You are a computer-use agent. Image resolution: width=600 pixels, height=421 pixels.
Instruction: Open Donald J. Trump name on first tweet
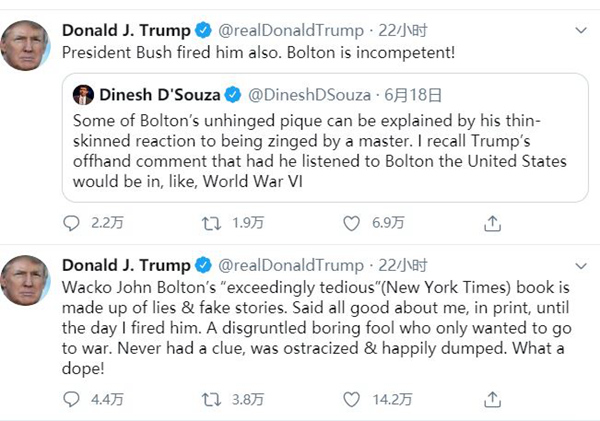click(126, 28)
